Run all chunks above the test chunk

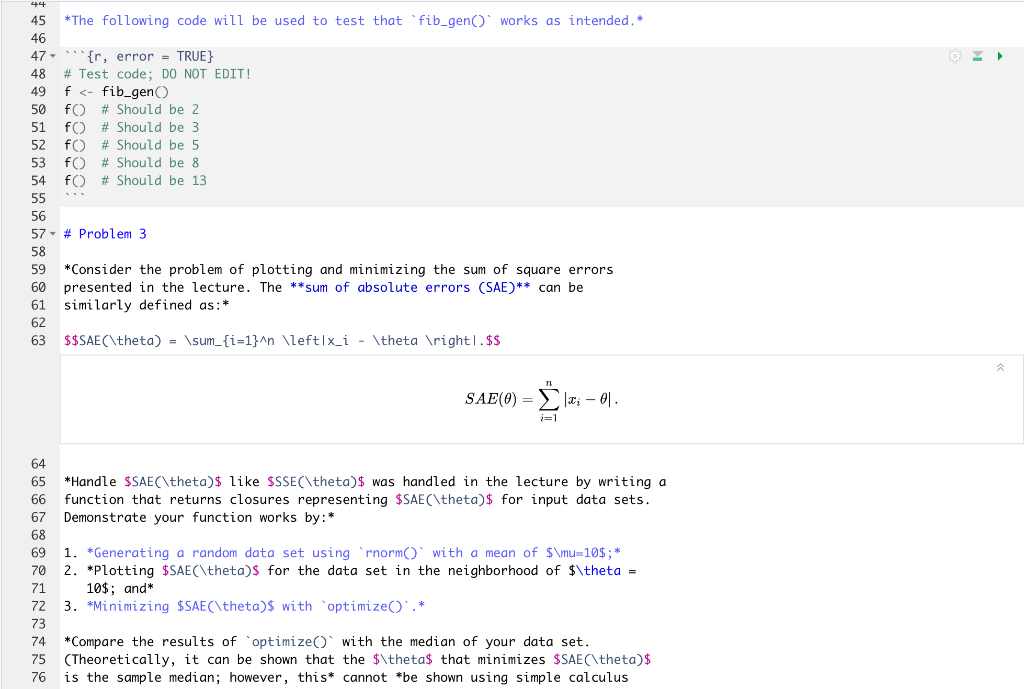pyautogui.click(x=977, y=56)
